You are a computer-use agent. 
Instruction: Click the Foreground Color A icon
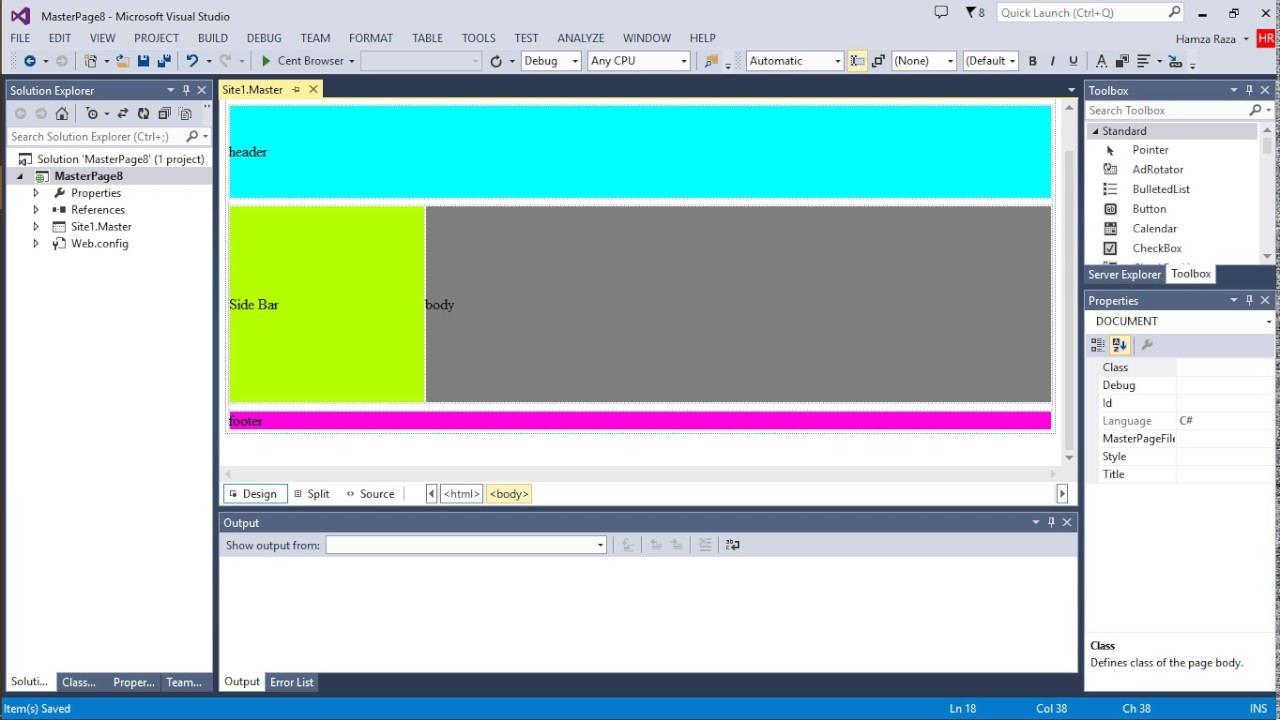1101,61
